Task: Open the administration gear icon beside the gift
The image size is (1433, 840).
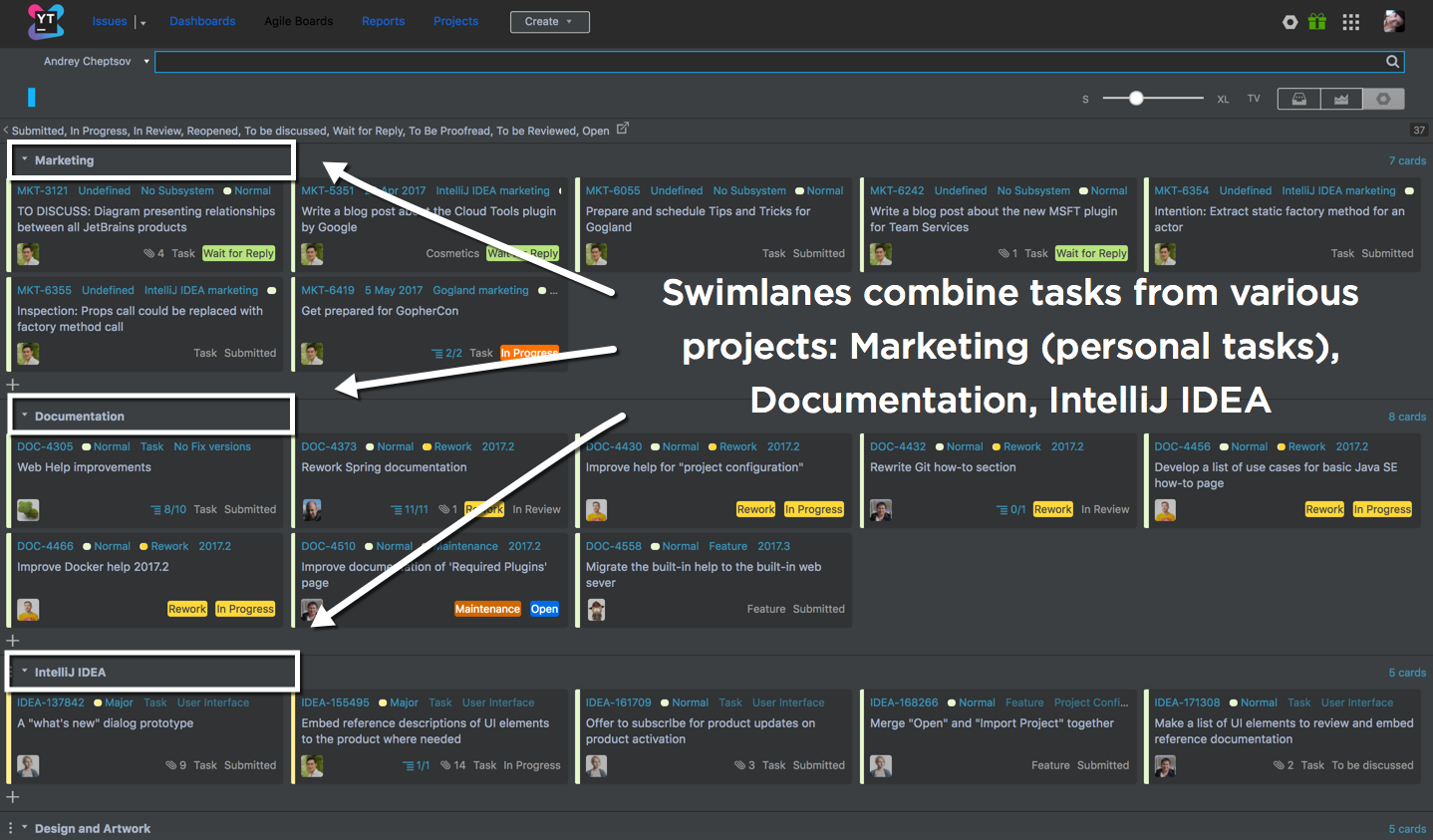Action: tap(1290, 22)
